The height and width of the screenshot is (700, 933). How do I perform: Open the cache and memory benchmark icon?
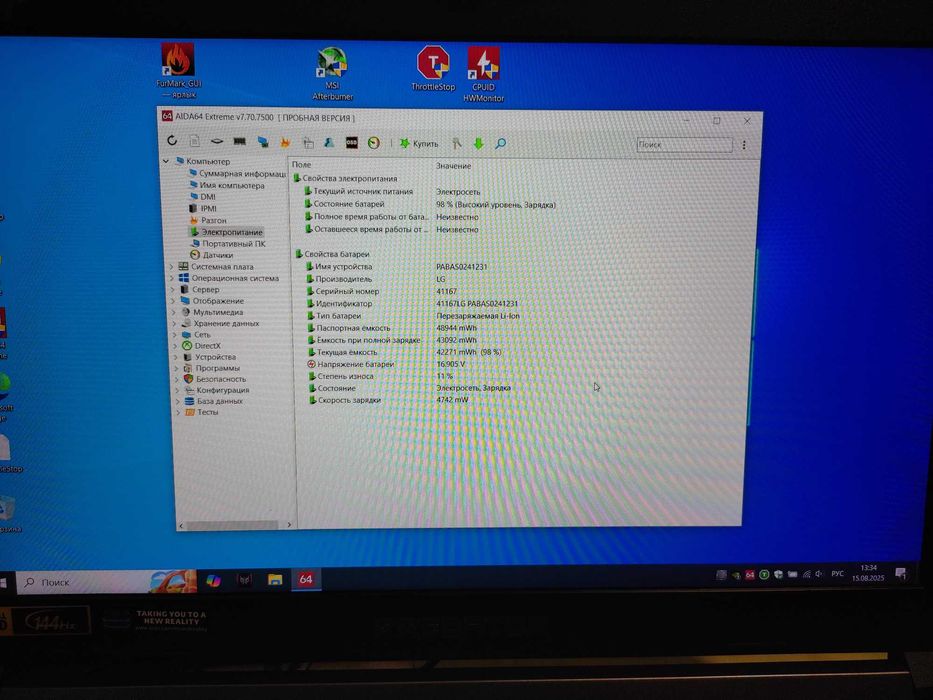tap(240, 142)
